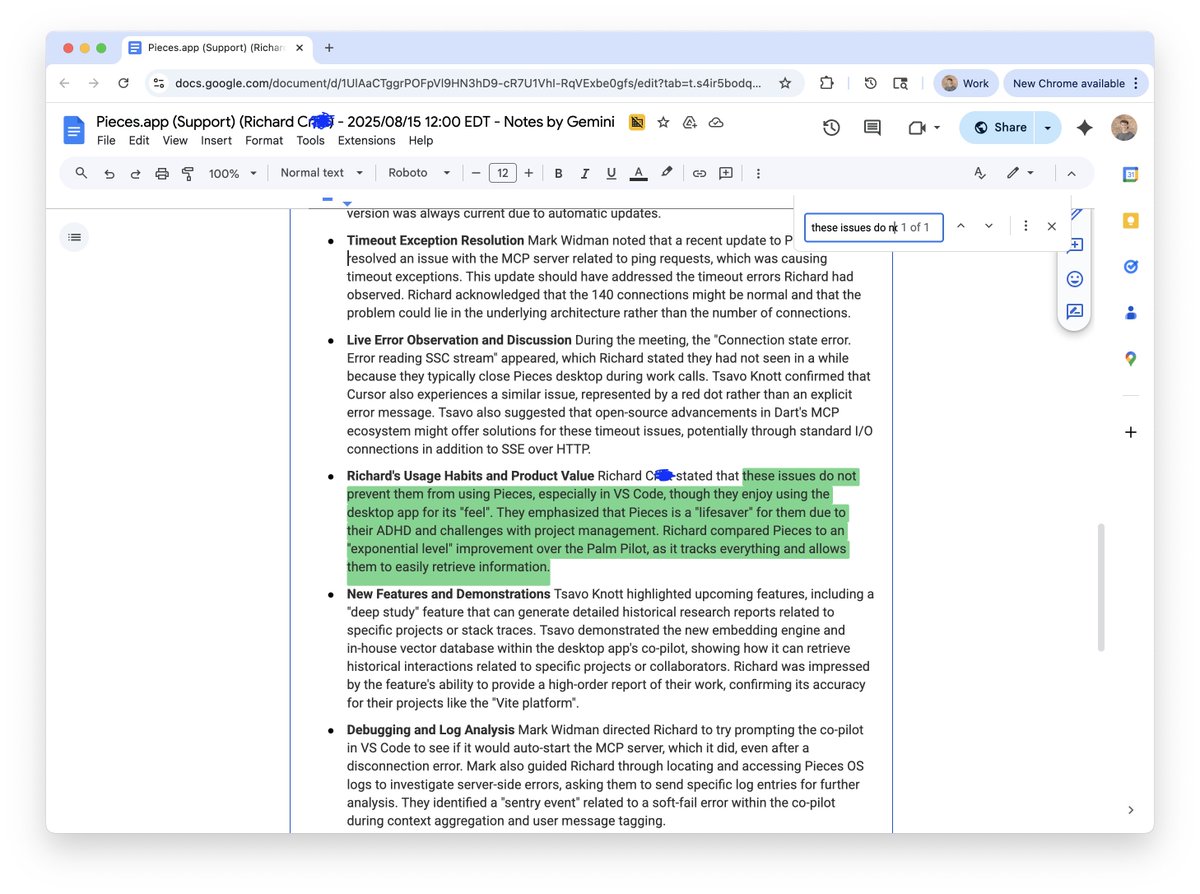
Task: Open Google Keep side panel
Action: coord(1130,221)
